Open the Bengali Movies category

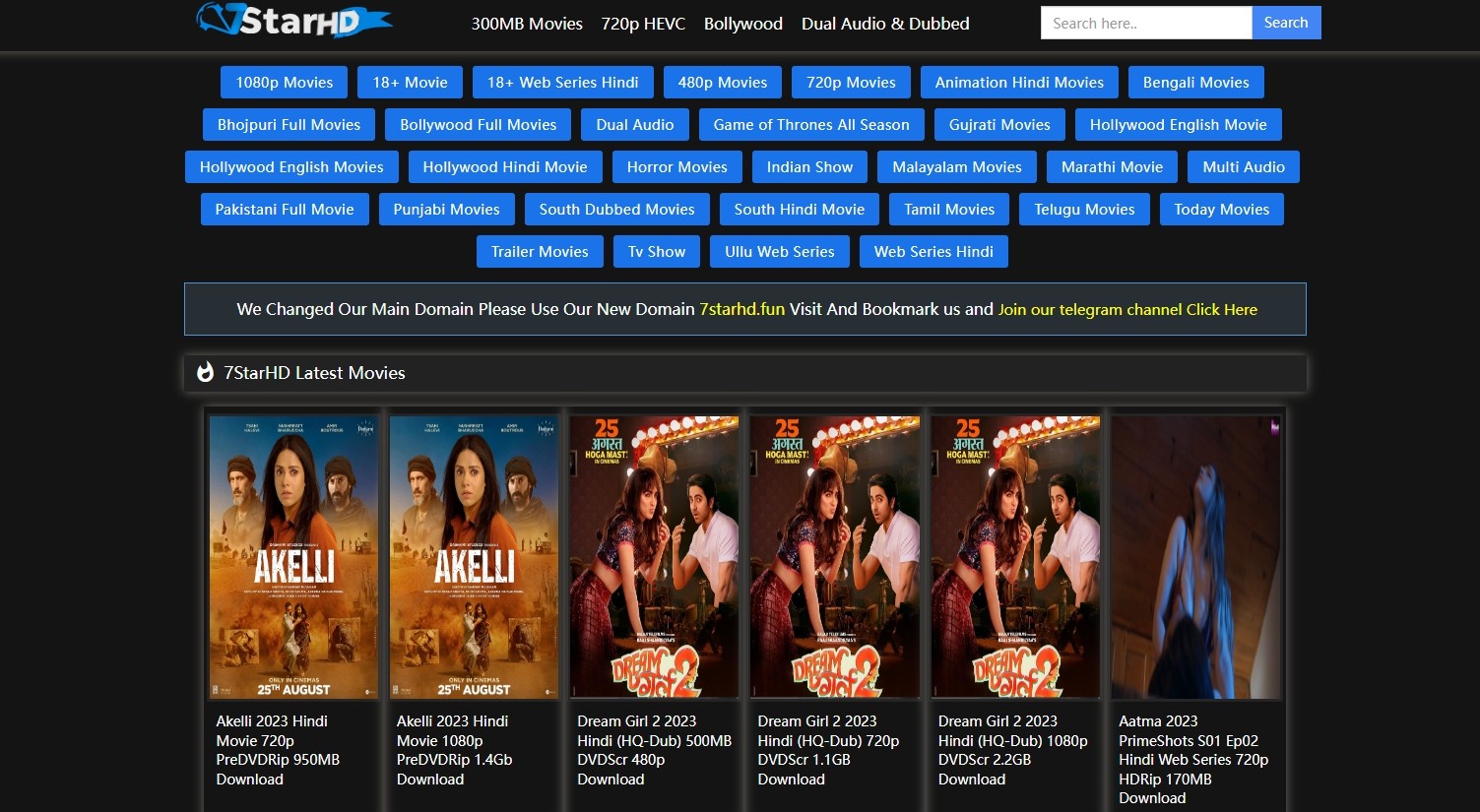coord(1196,83)
